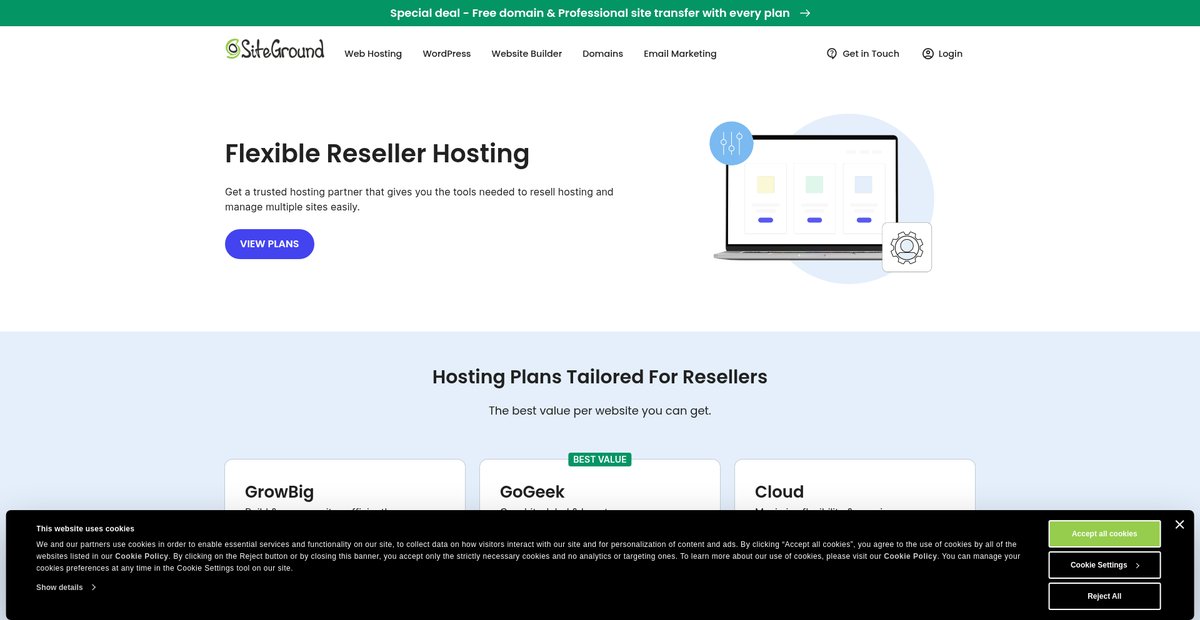Click the special deal banner arrow
1200x620 pixels.
805,13
